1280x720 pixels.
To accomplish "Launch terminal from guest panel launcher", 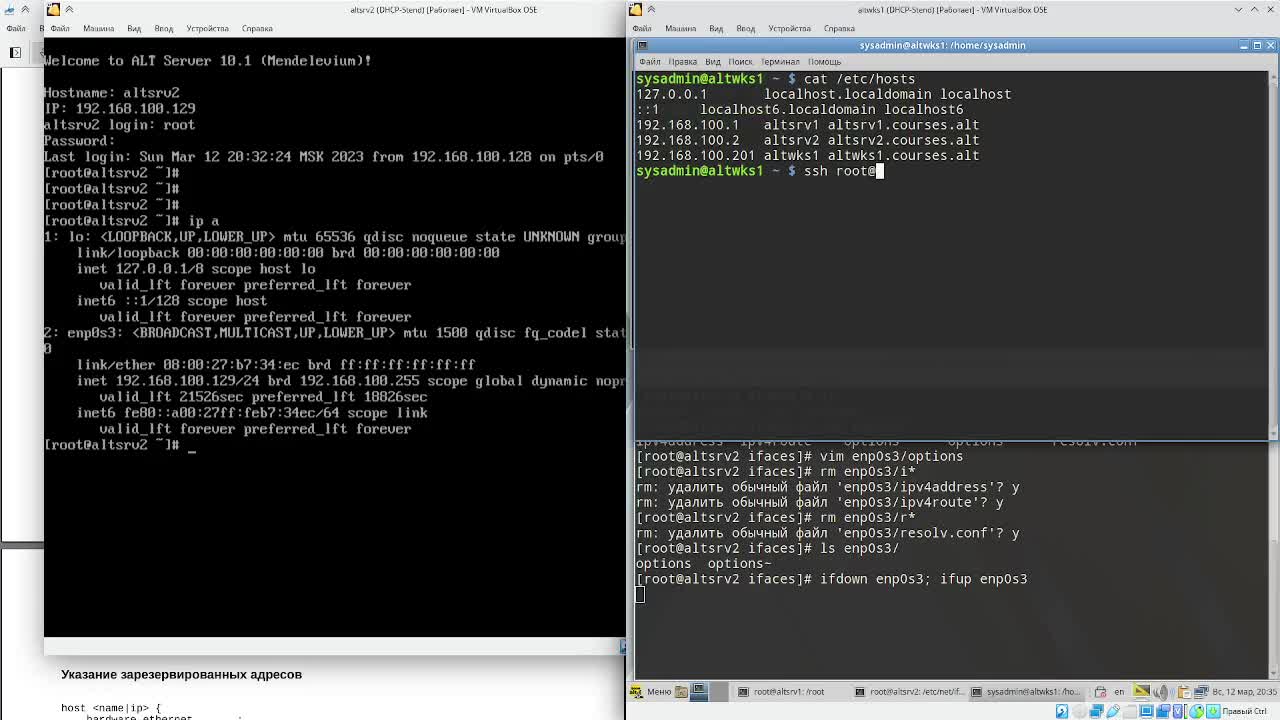I will pyautogui.click(x=698, y=691).
